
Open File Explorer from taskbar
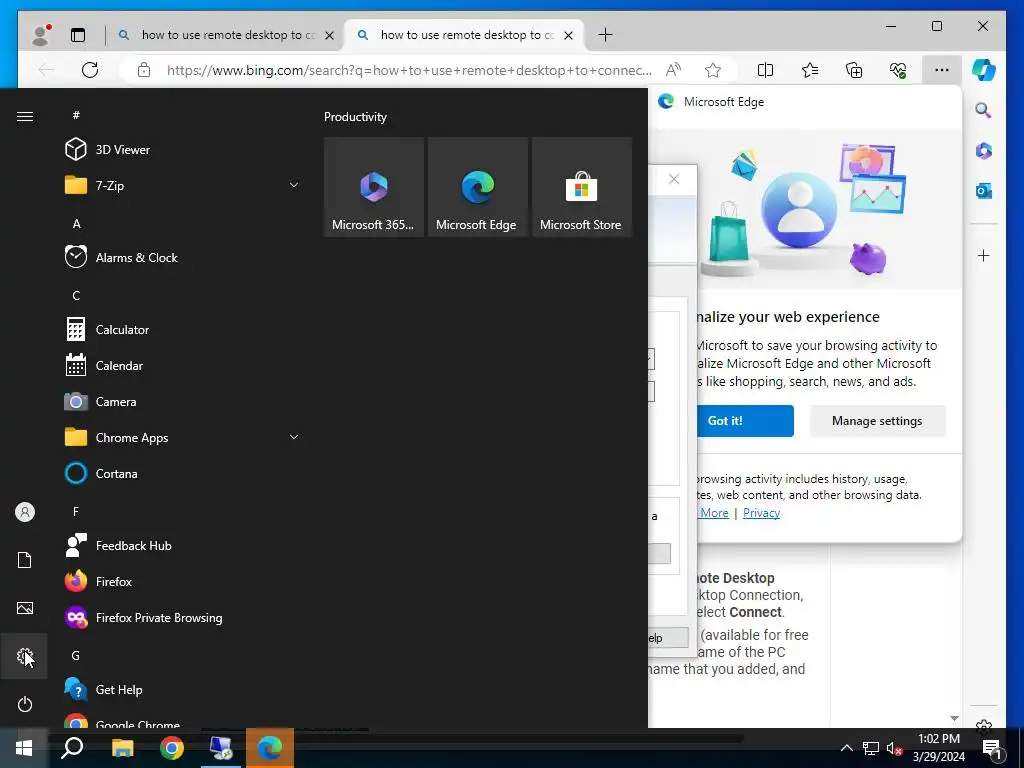tap(122, 748)
